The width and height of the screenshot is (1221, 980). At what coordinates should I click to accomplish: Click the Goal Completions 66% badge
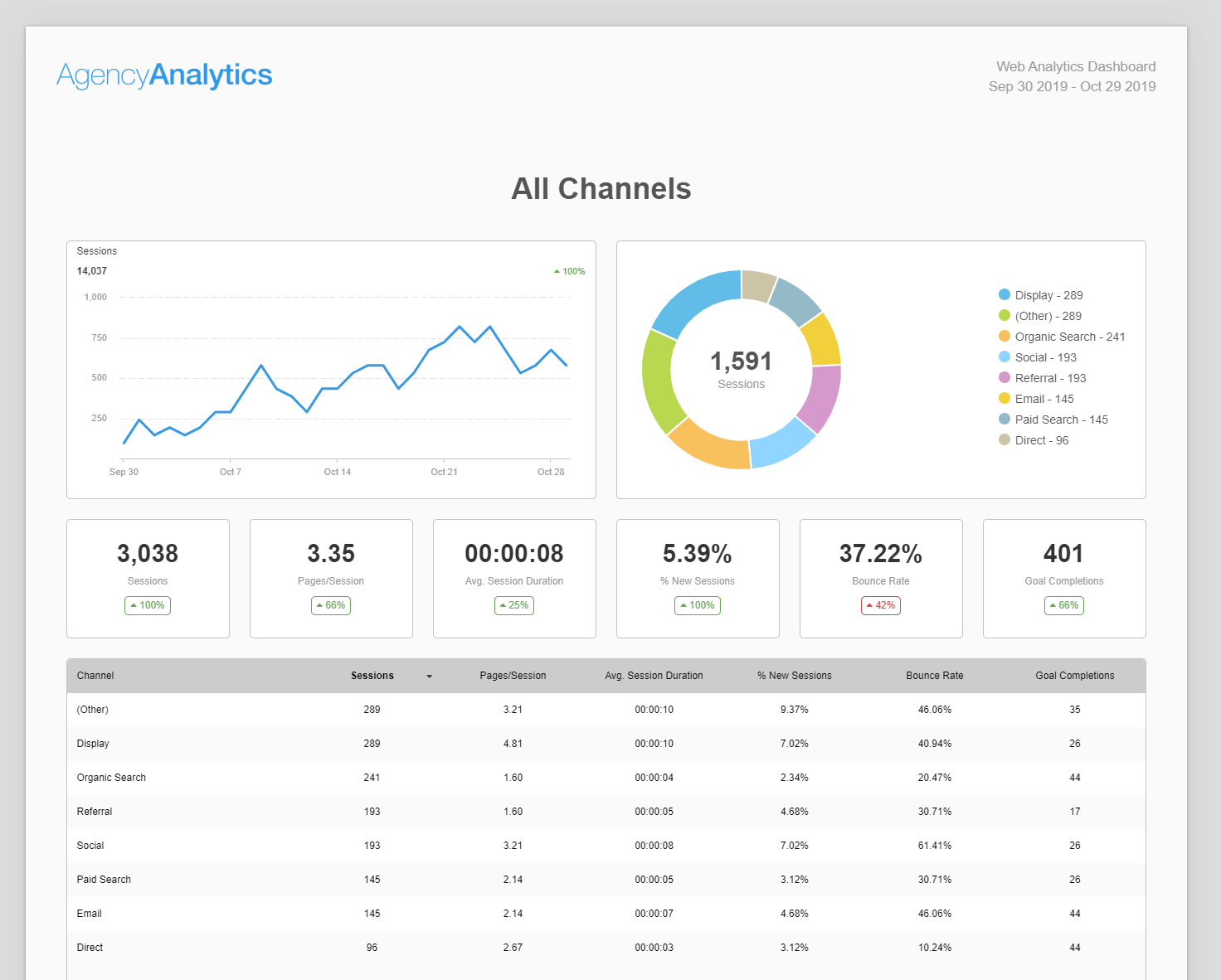point(1064,605)
